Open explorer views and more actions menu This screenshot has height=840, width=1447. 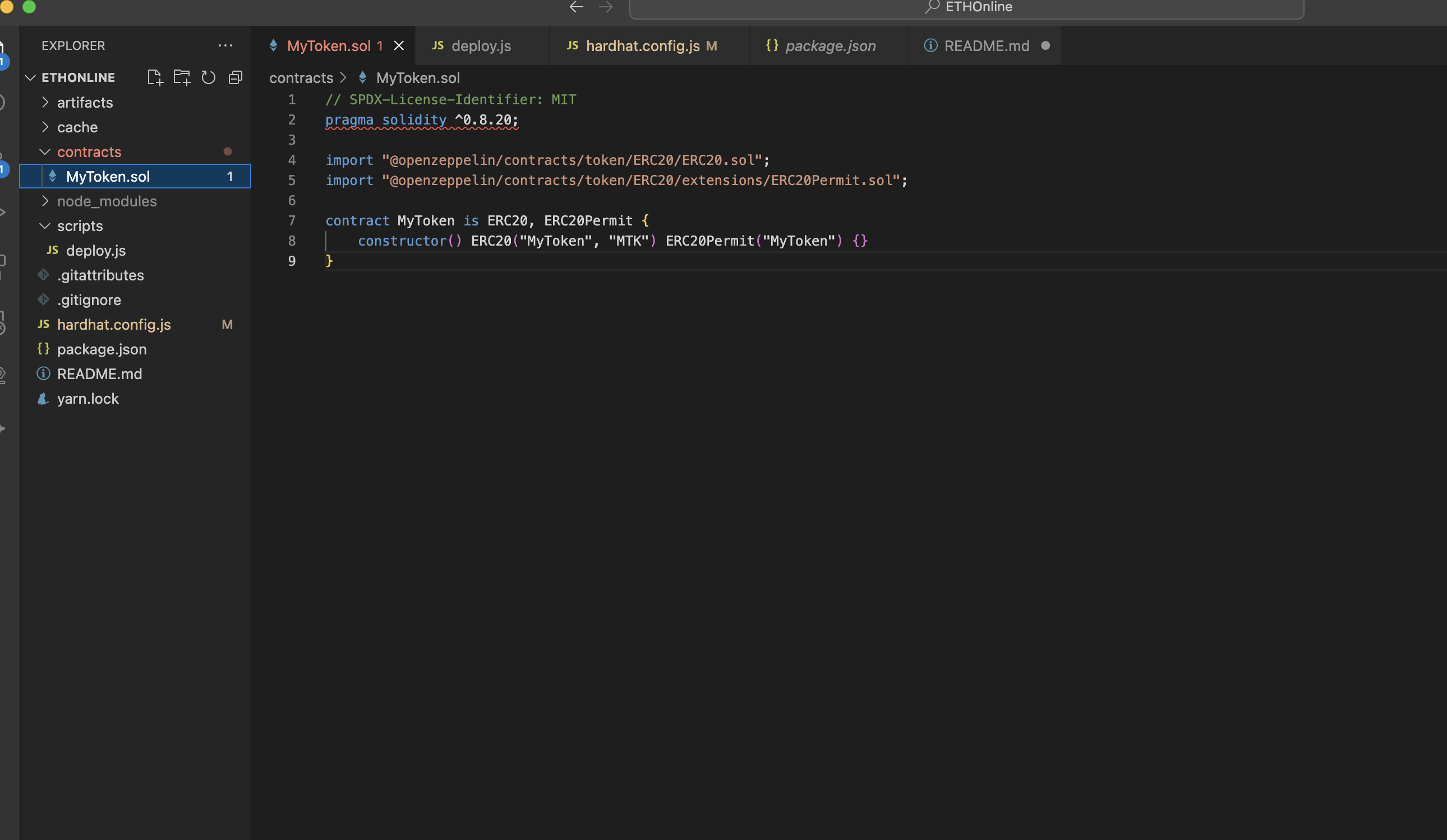225,45
